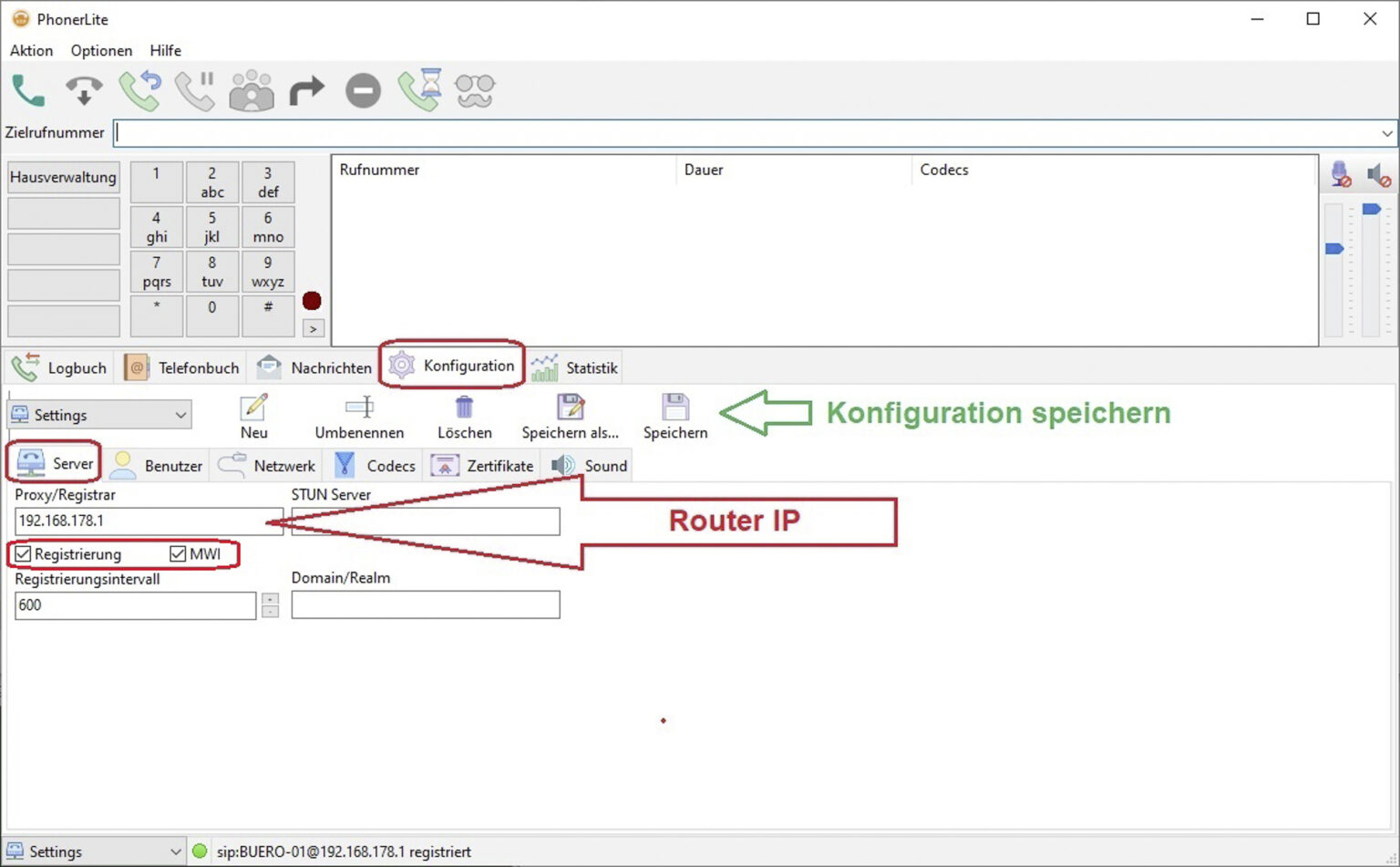
Task: Click keypad button 5 jkl
Action: [x=212, y=227]
